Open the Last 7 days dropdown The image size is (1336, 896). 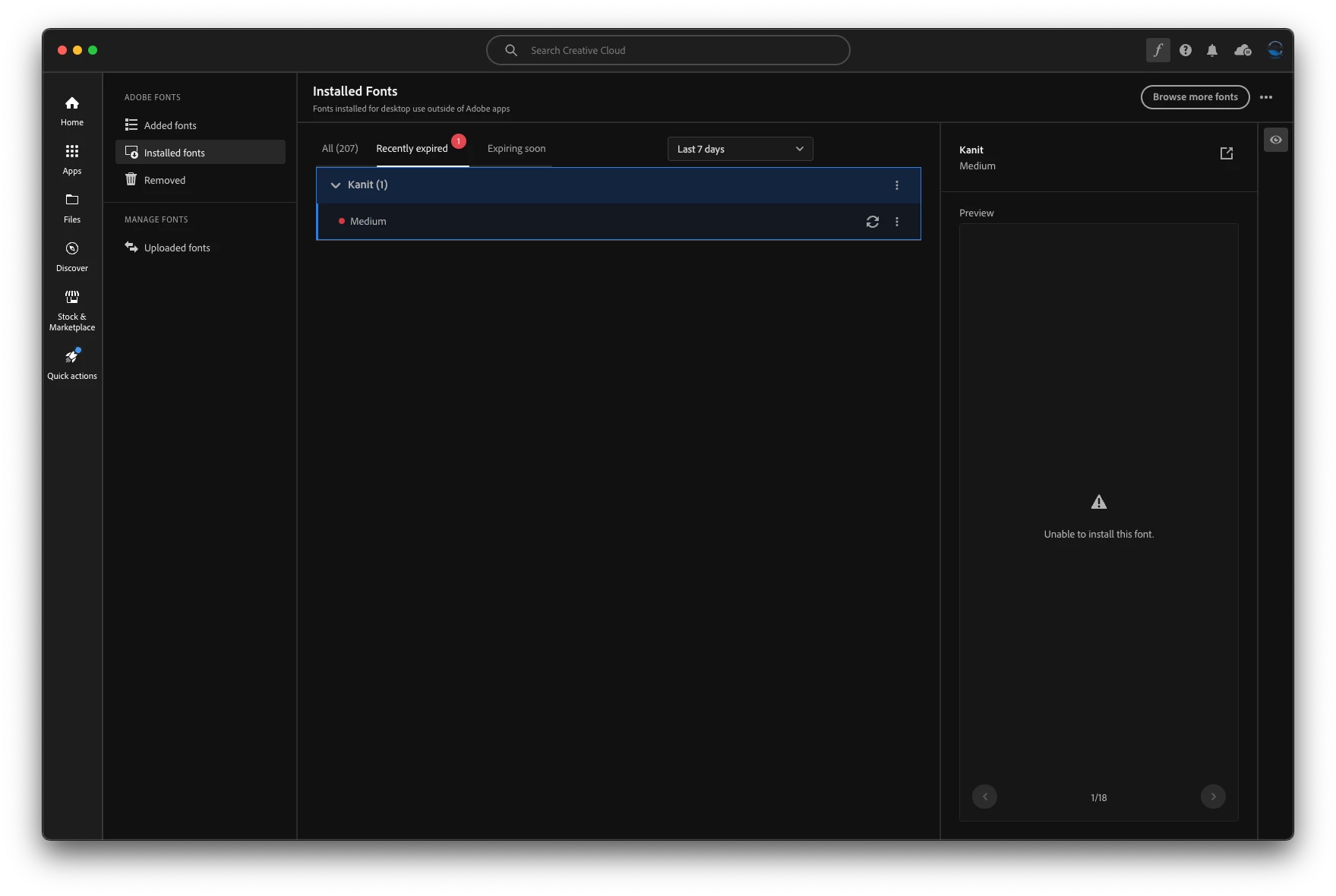(x=741, y=149)
